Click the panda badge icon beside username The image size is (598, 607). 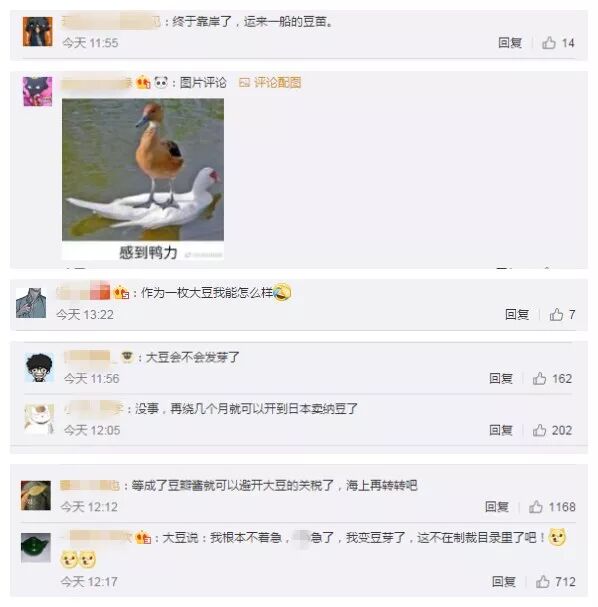click(x=161, y=82)
